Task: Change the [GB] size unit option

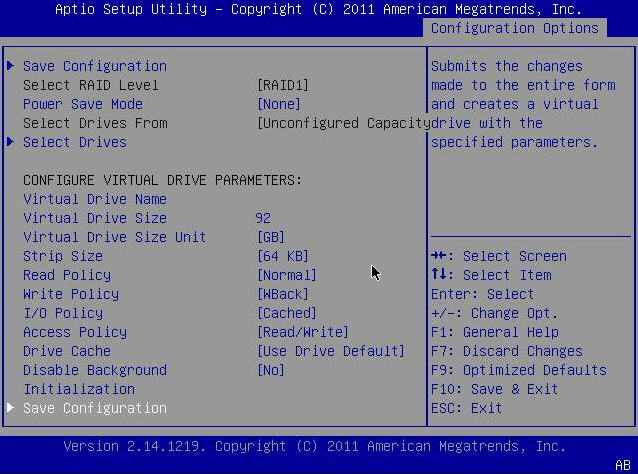Action: (271, 237)
